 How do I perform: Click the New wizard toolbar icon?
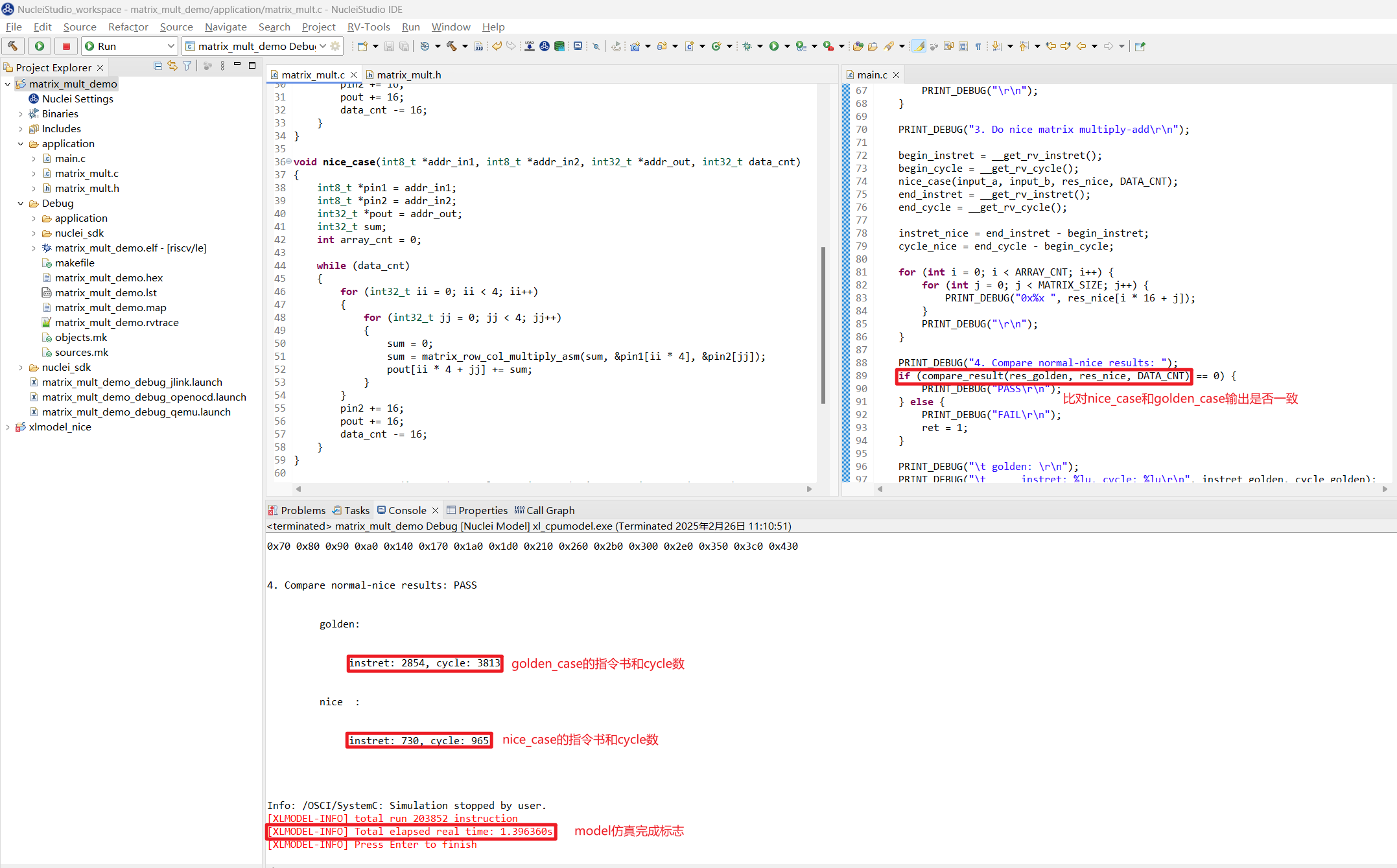pyautogui.click(x=362, y=46)
